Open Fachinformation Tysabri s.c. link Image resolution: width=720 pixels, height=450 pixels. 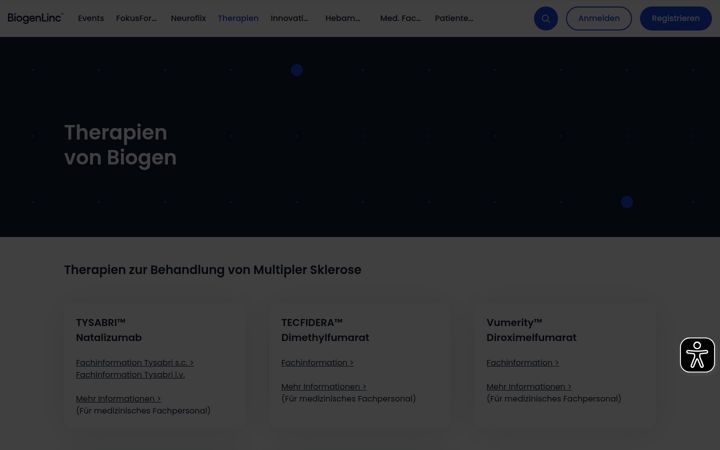tap(135, 363)
